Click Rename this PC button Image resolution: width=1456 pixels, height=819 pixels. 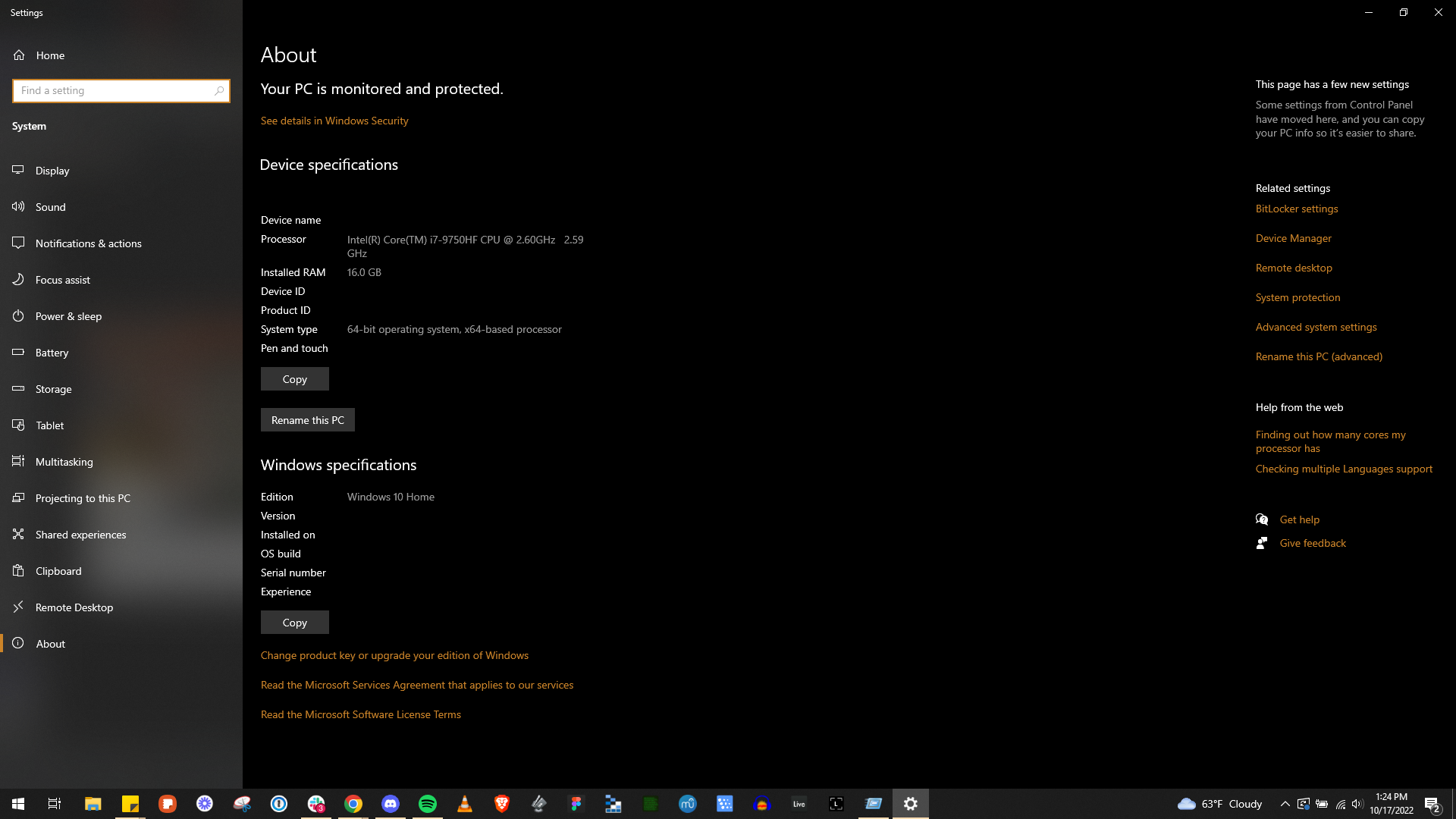tap(308, 420)
